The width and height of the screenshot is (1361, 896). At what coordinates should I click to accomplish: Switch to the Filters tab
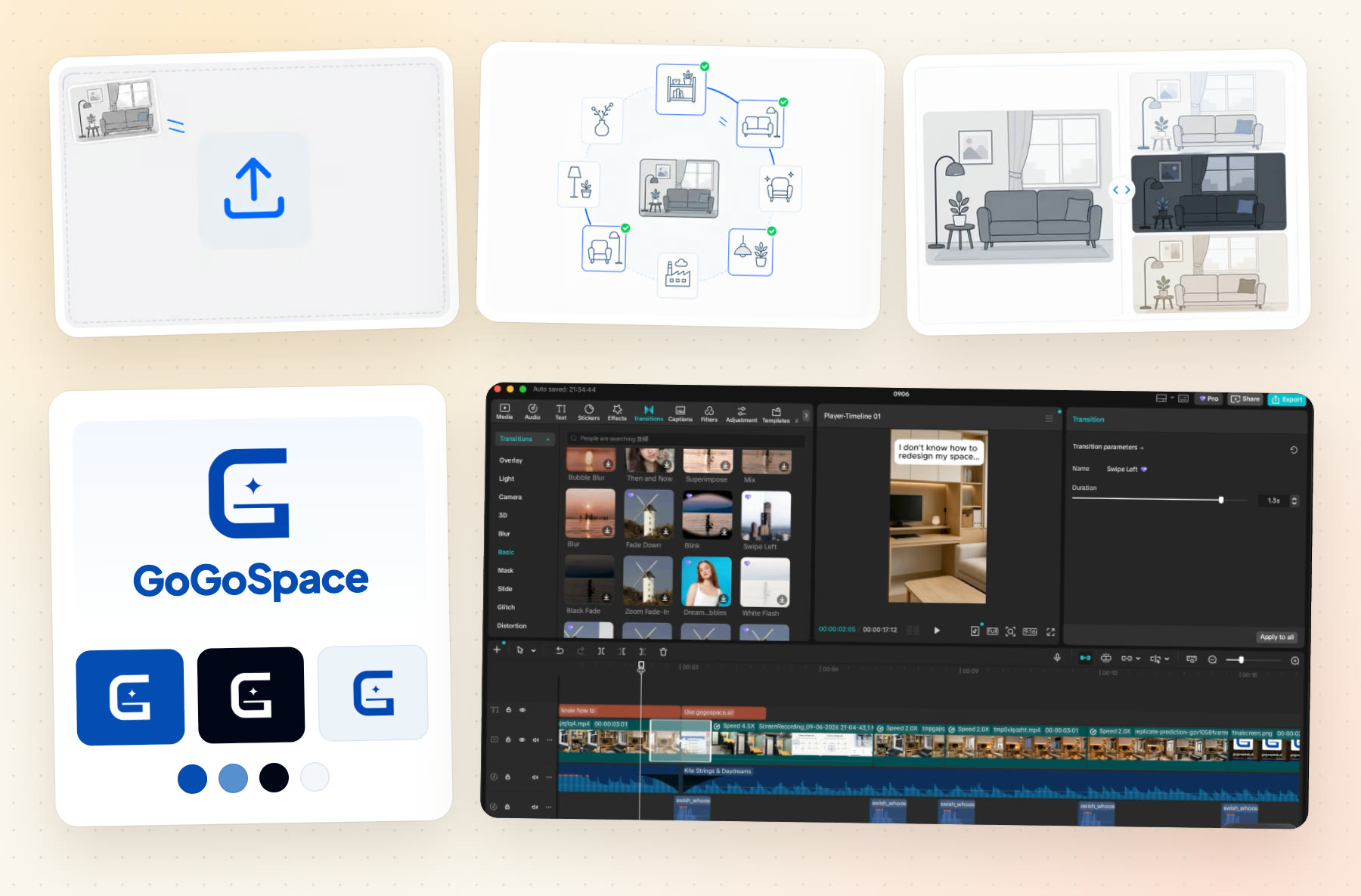tap(708, 414)
